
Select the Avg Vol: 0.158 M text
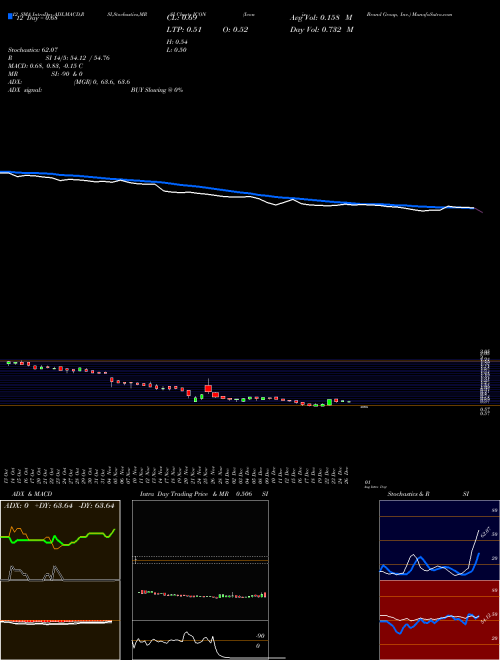321,18
